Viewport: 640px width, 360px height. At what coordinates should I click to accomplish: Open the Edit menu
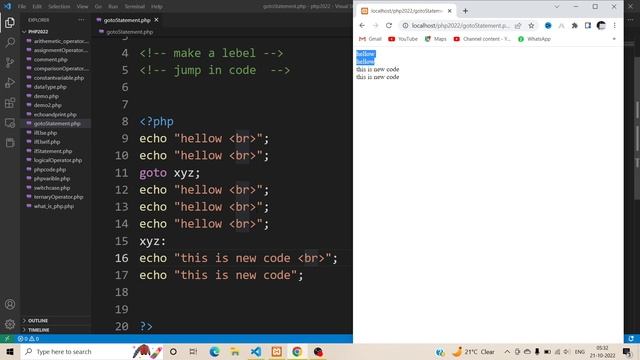coord(37,7)
